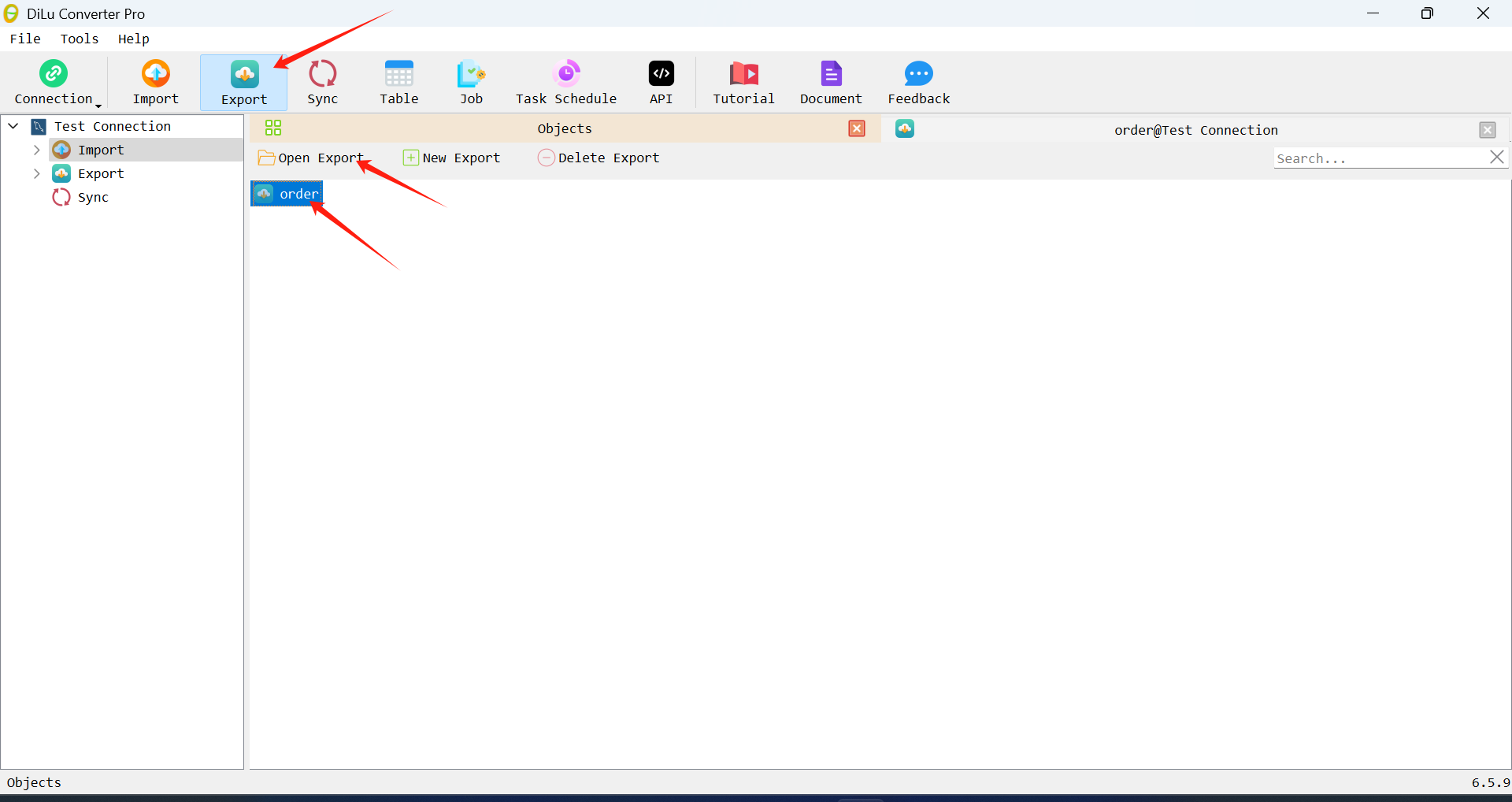Open the Help menu
The width and height of the screenshot is (1512, 802).
[134, 39]
